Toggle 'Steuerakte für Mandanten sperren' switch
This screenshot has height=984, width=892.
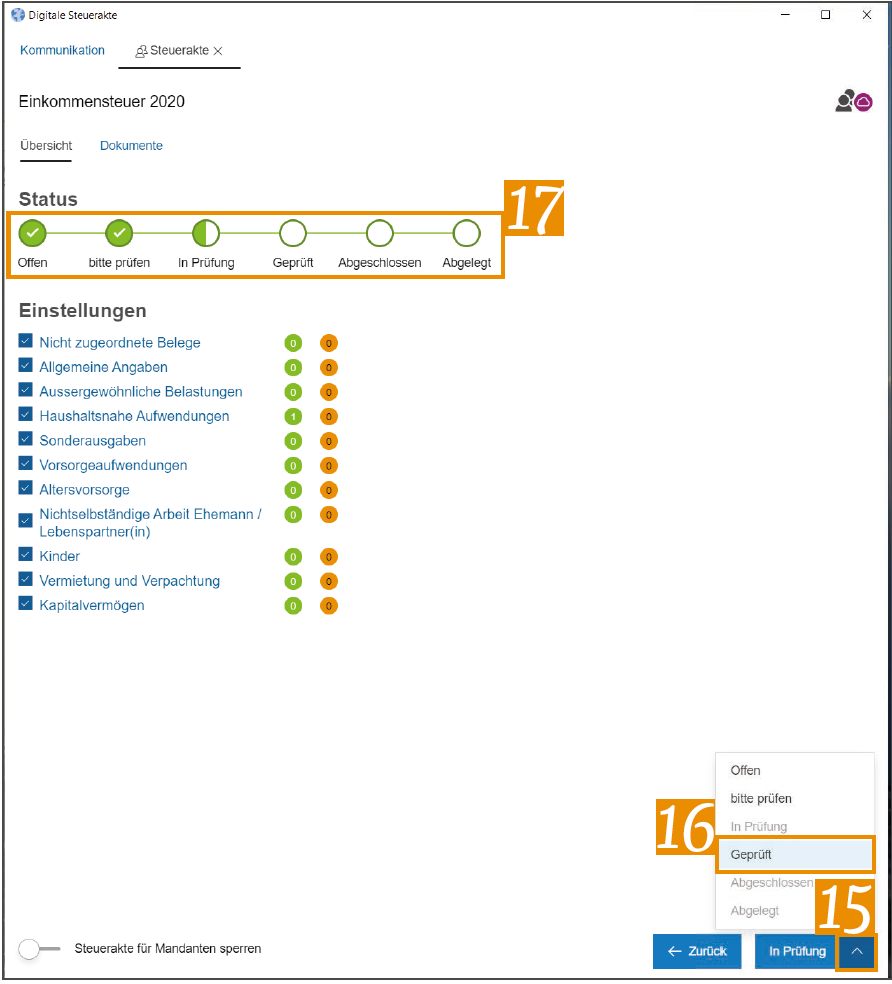[39, 949]
